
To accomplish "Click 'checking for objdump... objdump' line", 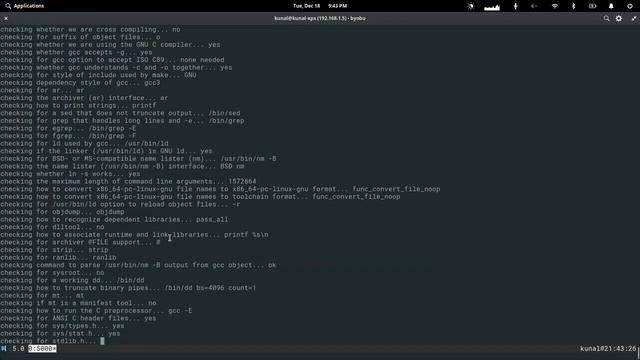I will 62,212.
